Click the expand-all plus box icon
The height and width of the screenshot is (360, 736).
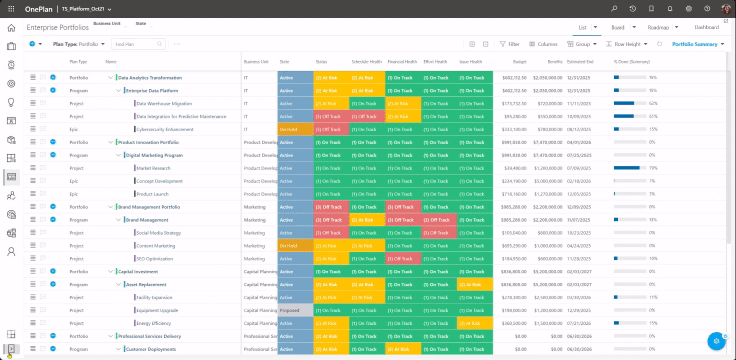click(472, 44)
